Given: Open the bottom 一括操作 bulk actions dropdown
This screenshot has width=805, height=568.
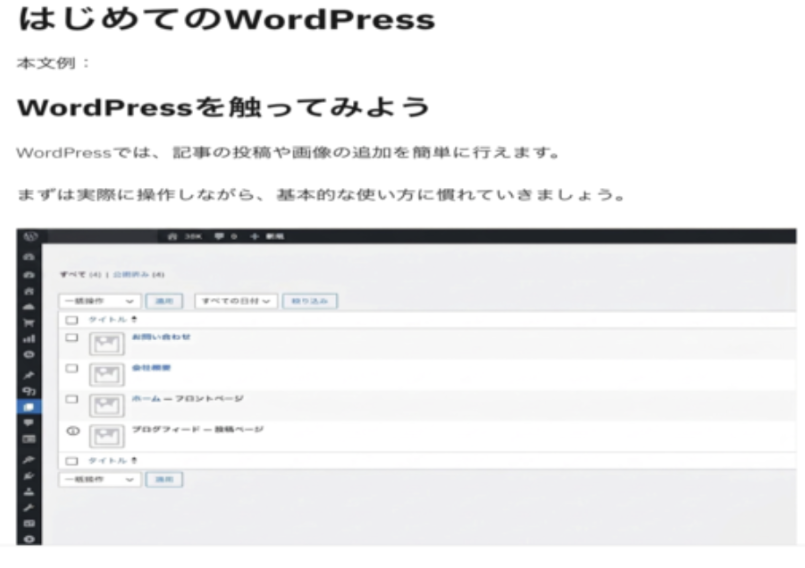Looking at the screenshot, I should (100, 480).
